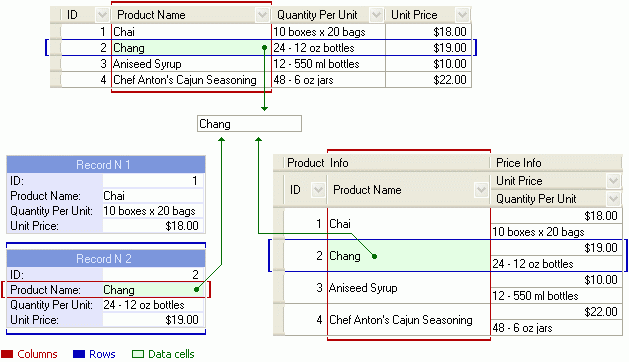Open Unit Price filter dropdown in top grid

[x=462, y=15]
